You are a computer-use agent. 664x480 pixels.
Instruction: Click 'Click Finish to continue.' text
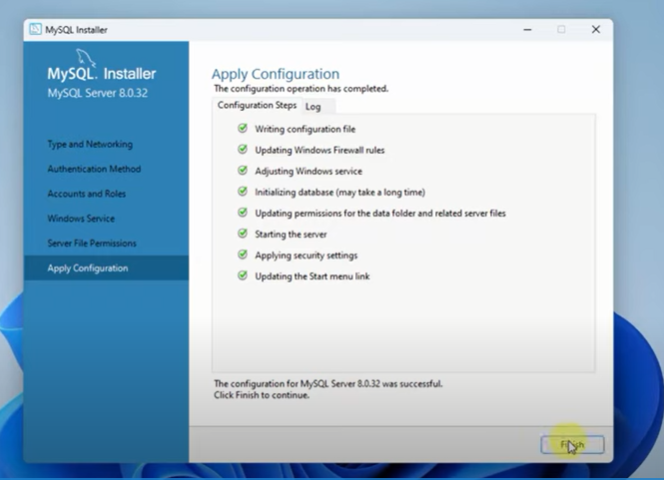(262, 395)
